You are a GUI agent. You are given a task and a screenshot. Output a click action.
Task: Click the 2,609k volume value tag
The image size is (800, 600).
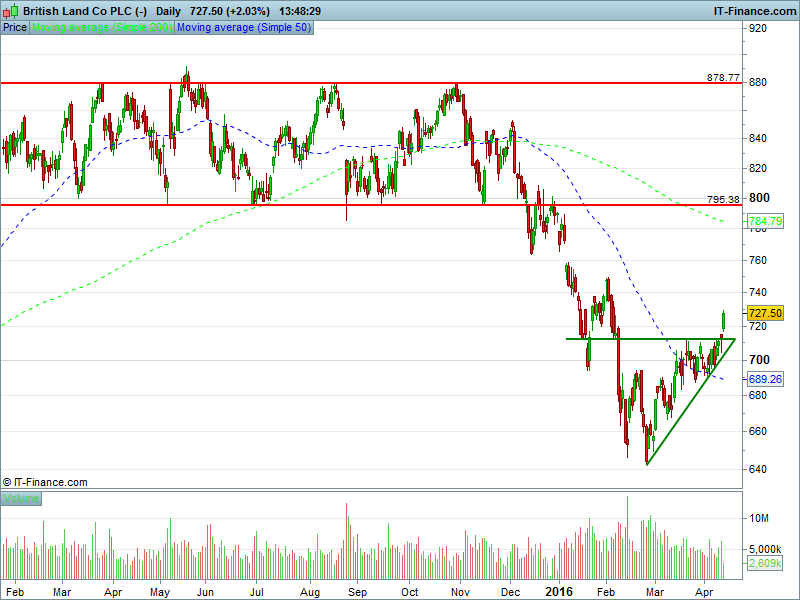click(x=765, y=563)
